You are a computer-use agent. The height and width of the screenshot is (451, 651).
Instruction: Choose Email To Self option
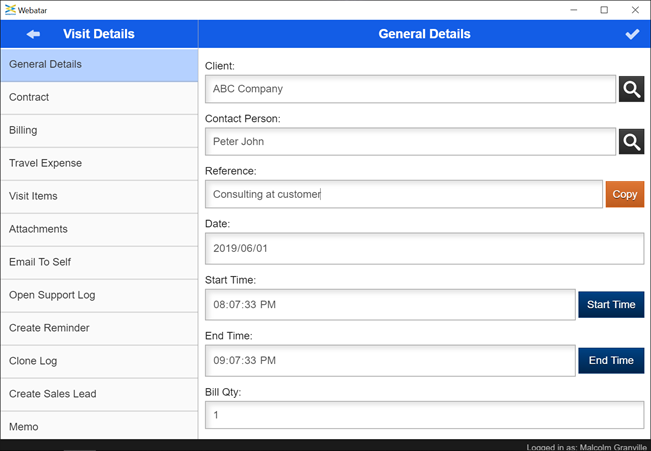99,263
